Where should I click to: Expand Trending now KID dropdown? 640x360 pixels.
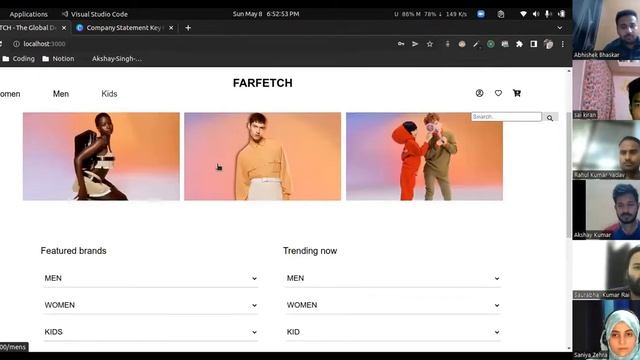coord(392,332)
